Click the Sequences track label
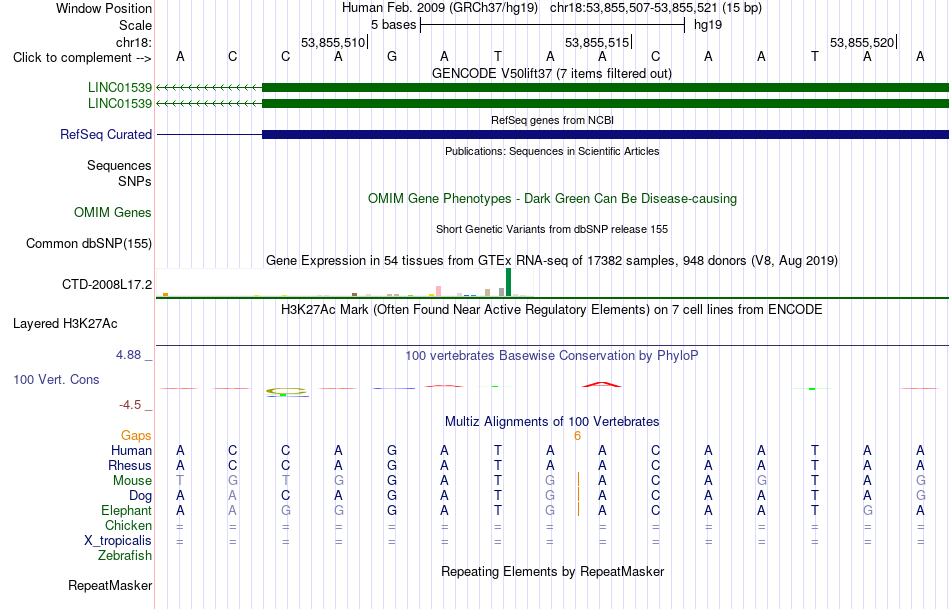Image resolution: width=950 pixels, height=609 pixels. click(x=119, y=165)
